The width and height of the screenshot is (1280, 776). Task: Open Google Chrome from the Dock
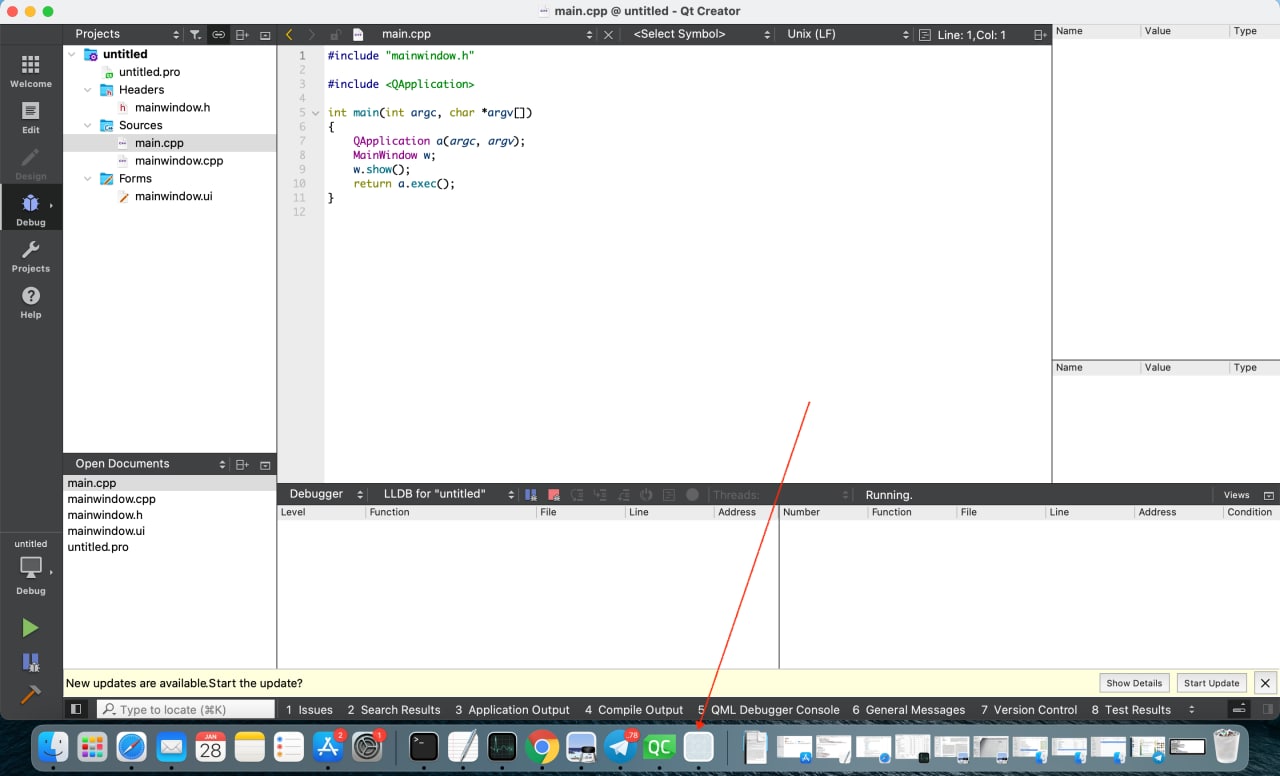[x=542, y=747]
